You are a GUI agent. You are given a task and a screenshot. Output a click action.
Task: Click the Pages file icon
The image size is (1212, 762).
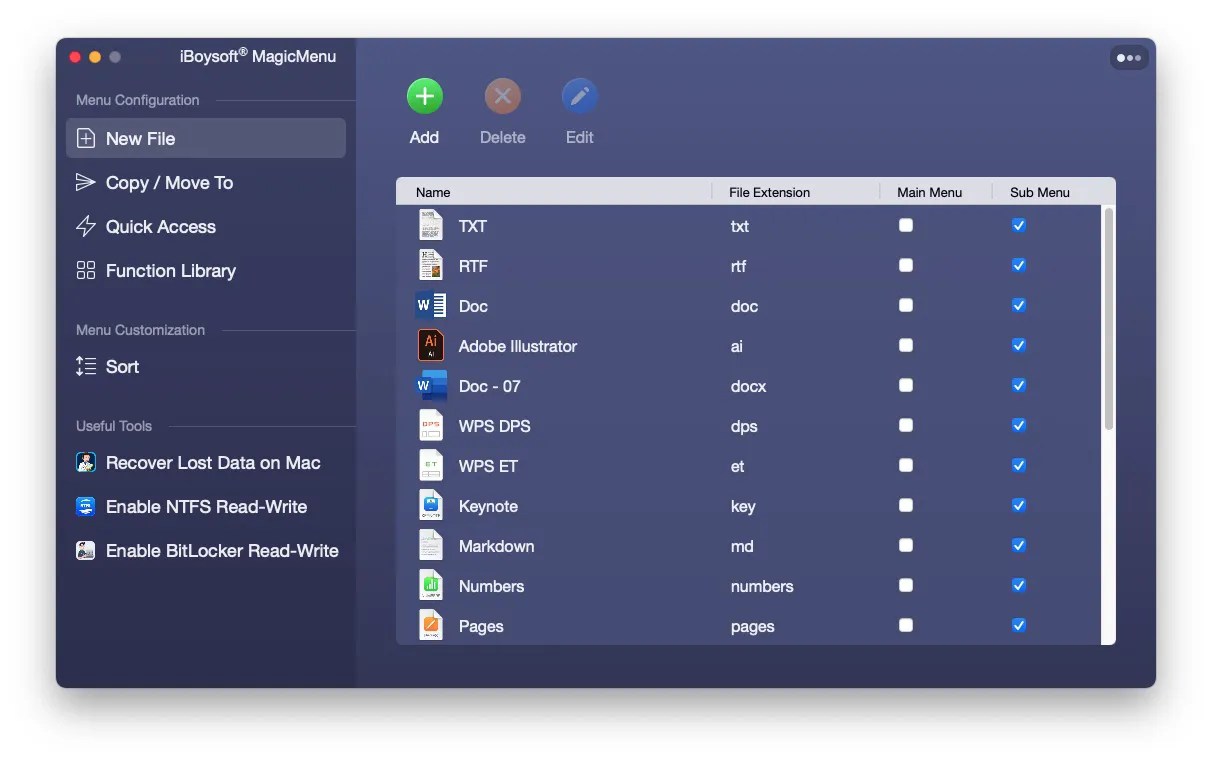[431, 625]
